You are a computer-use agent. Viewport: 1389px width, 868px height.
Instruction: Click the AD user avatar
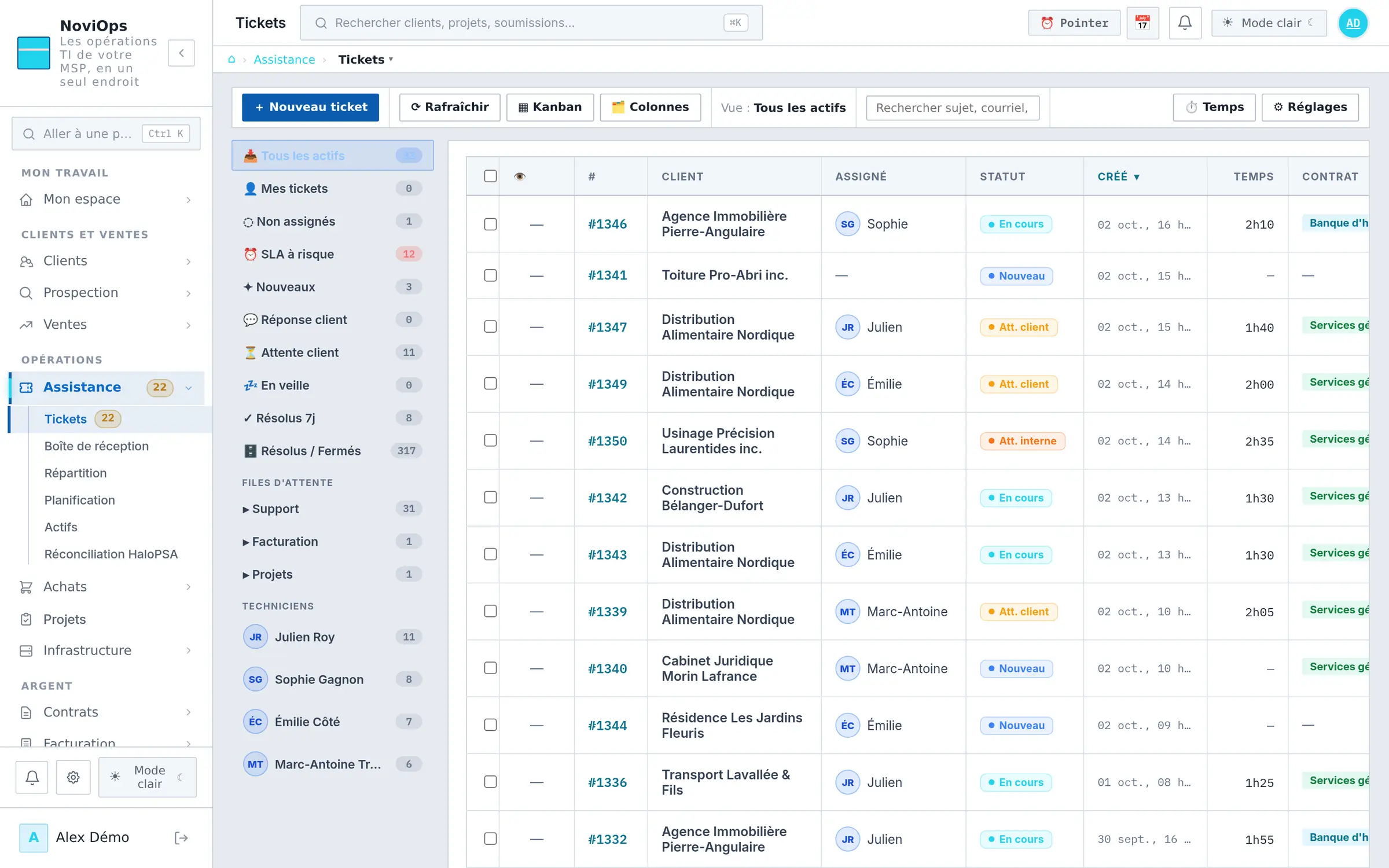[x=1353, y=23]
